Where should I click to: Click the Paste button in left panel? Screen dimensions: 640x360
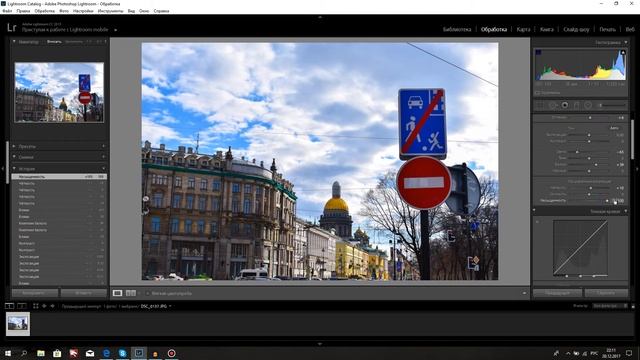click(x=84, y=293)
